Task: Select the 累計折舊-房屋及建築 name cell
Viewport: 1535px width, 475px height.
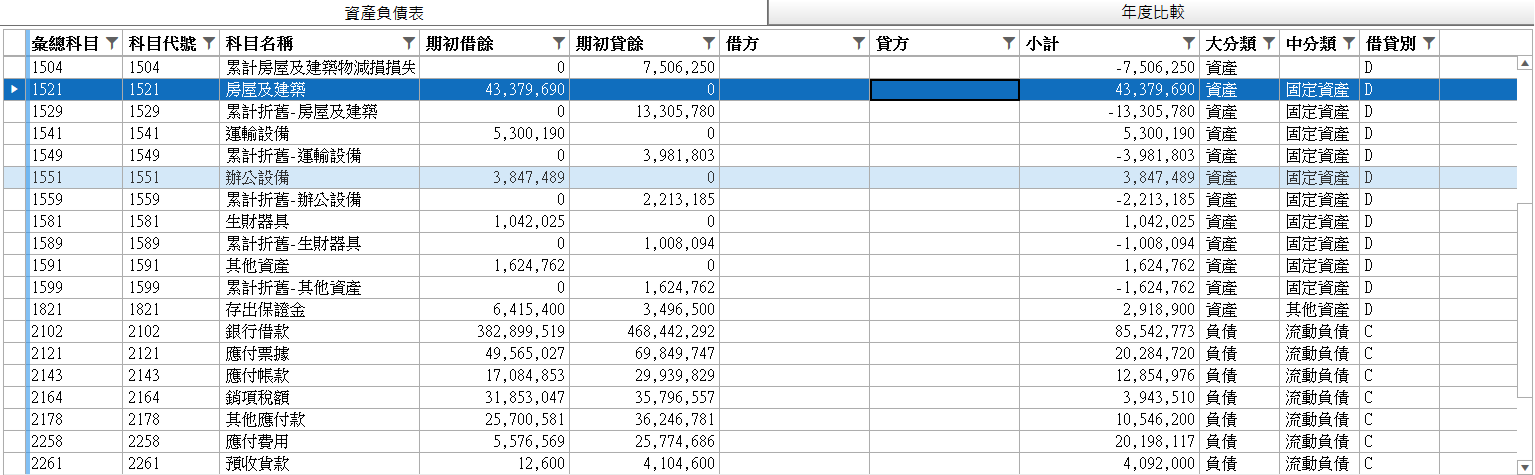Action: click(x=321, y=112)
